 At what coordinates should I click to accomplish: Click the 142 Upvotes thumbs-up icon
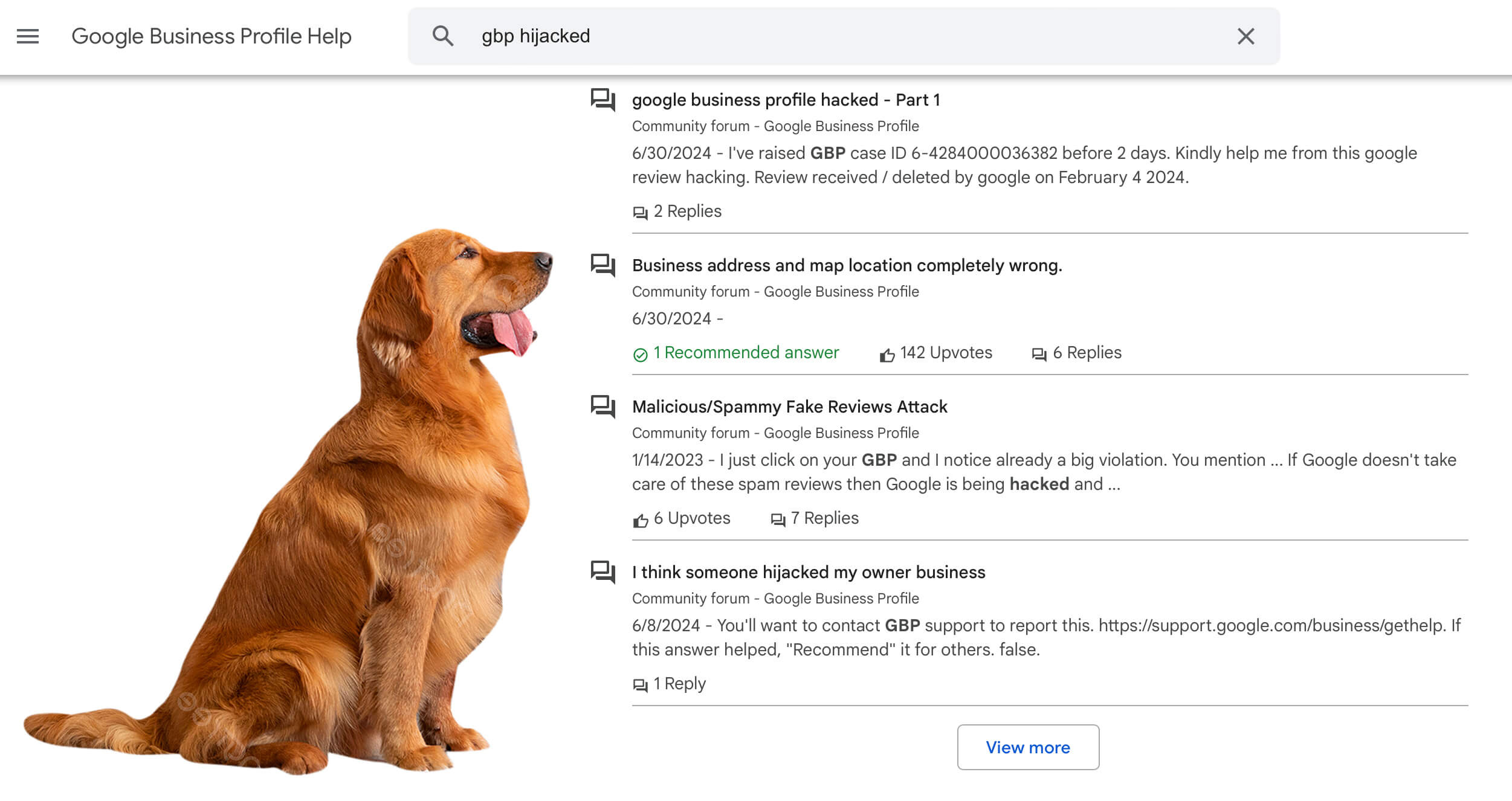(887, 355)
